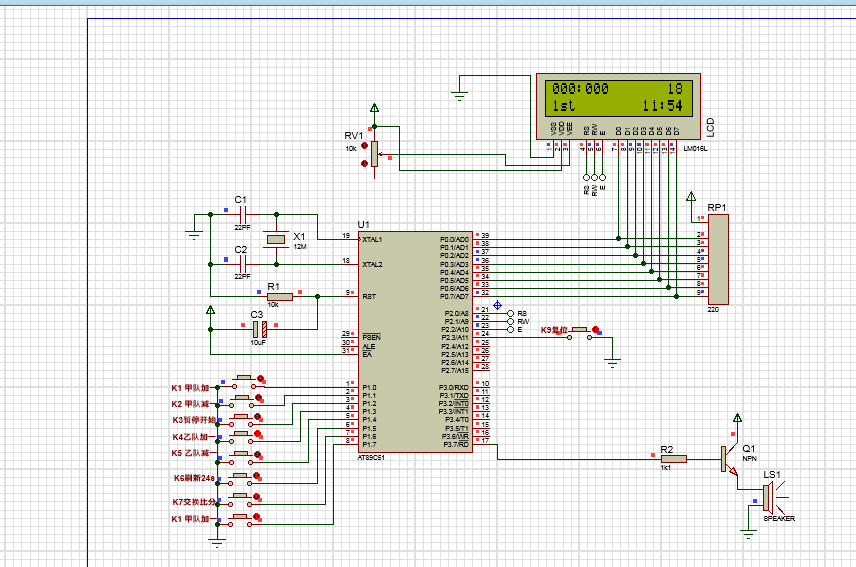This screenshot has height=567, width=856.
Task: Toggle the red latch on the K6 button
Action: (257, 476)
